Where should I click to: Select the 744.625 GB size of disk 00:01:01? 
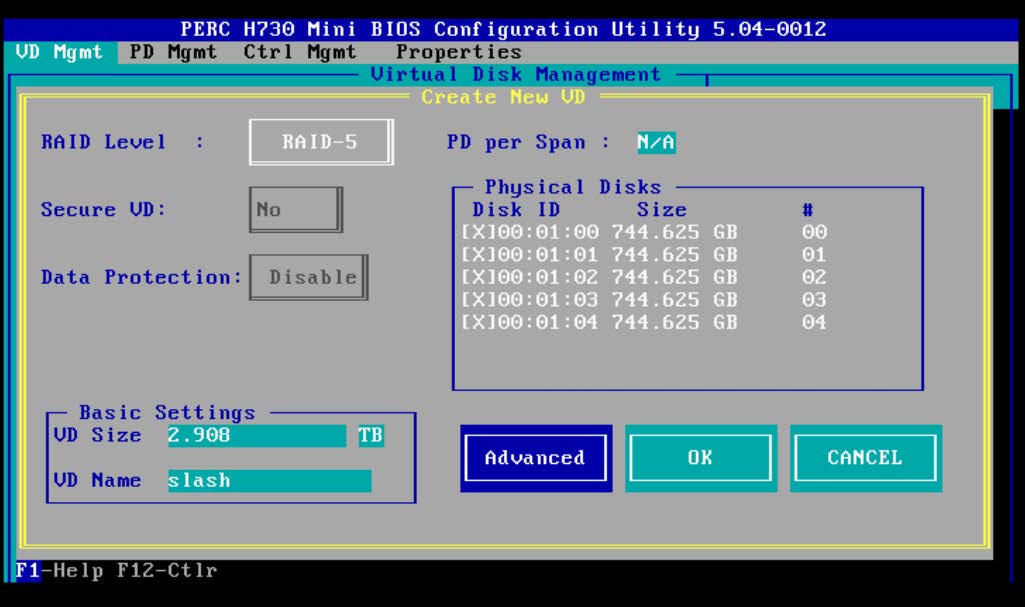tap(675, 255)
